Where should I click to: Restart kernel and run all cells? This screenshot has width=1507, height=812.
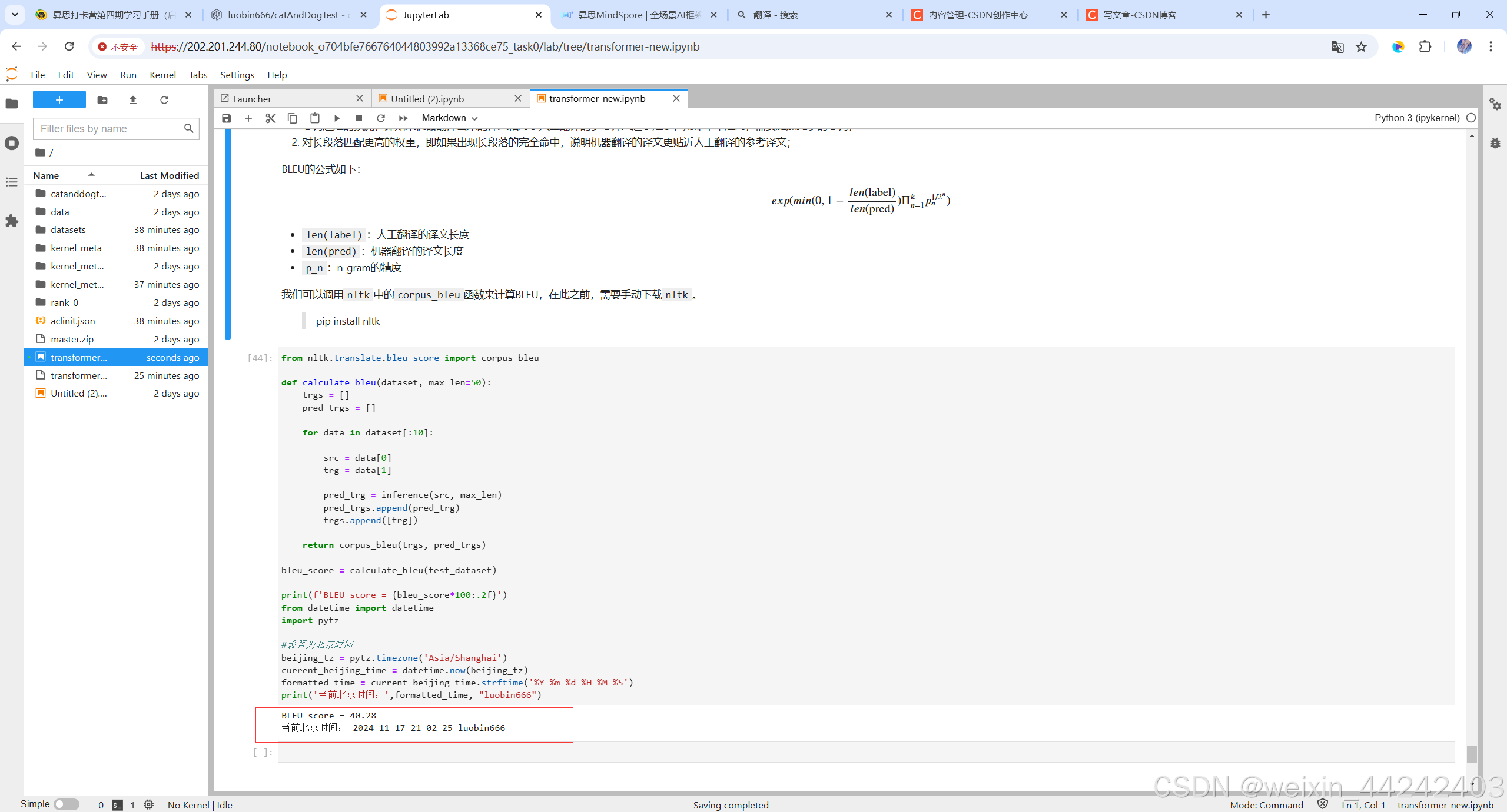[x=403, y=118]
